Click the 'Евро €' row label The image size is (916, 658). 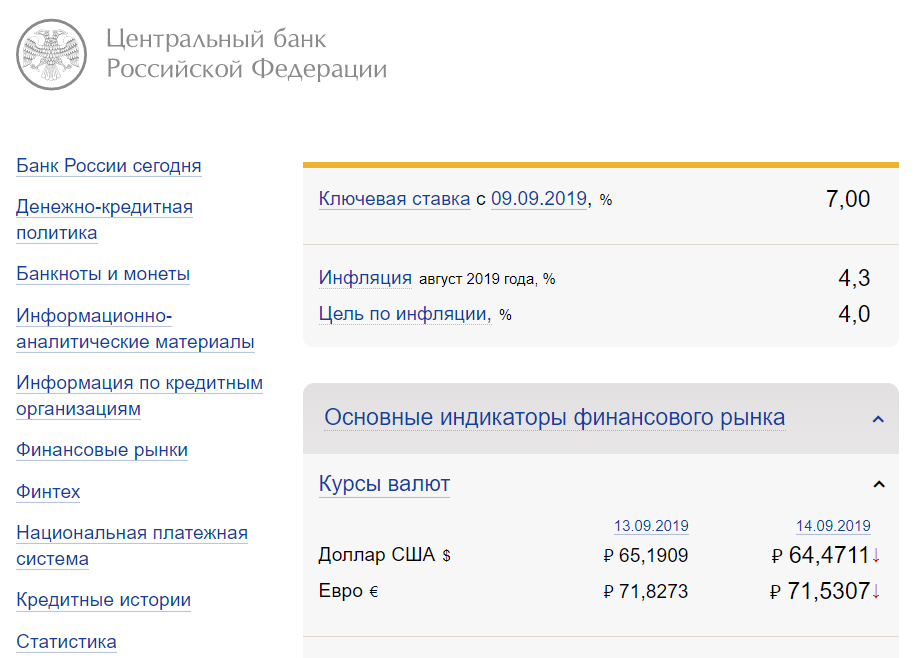click(x=348, y=591)
